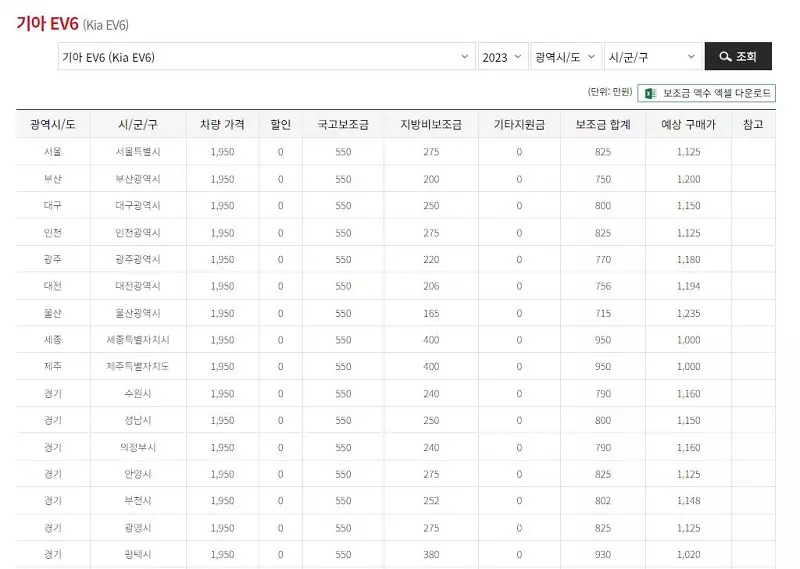Screen dimensions: 800x569
Task: Click expected price 1,020 in 평택시 row
Action: (688, 554)
